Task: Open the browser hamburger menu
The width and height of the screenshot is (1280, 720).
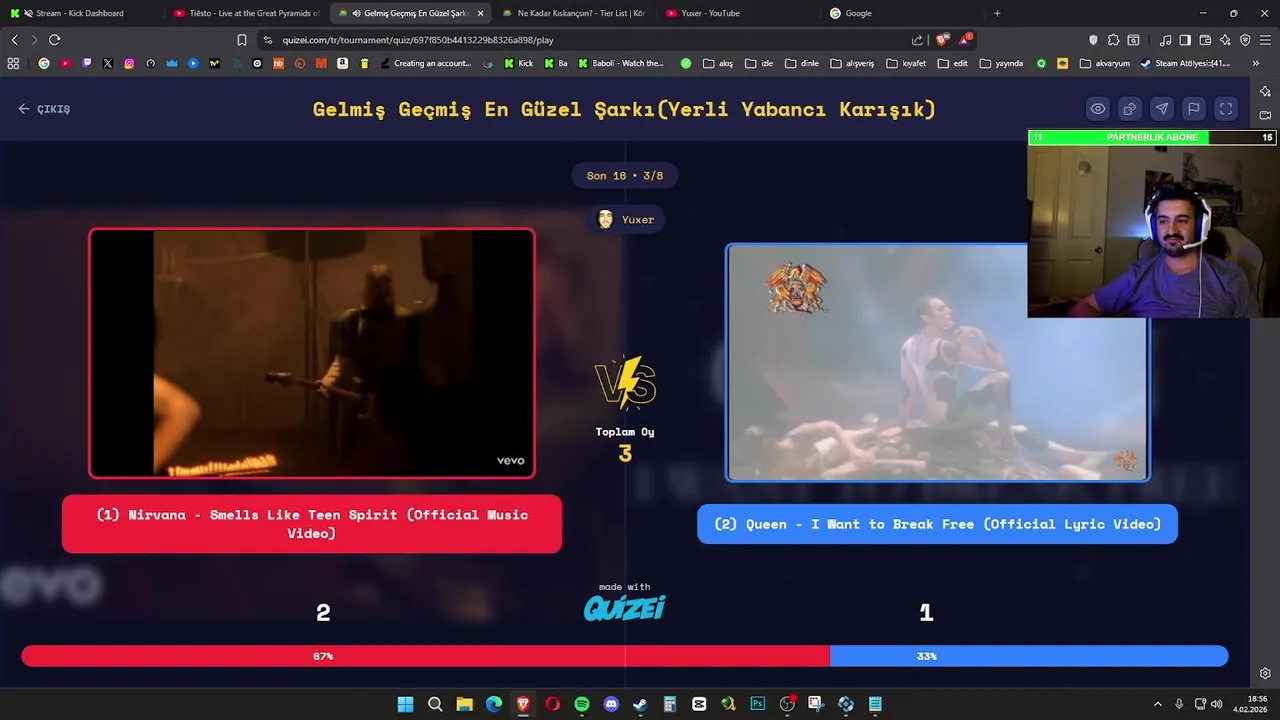Action: pyautogui.click(x=1266, y=40)
